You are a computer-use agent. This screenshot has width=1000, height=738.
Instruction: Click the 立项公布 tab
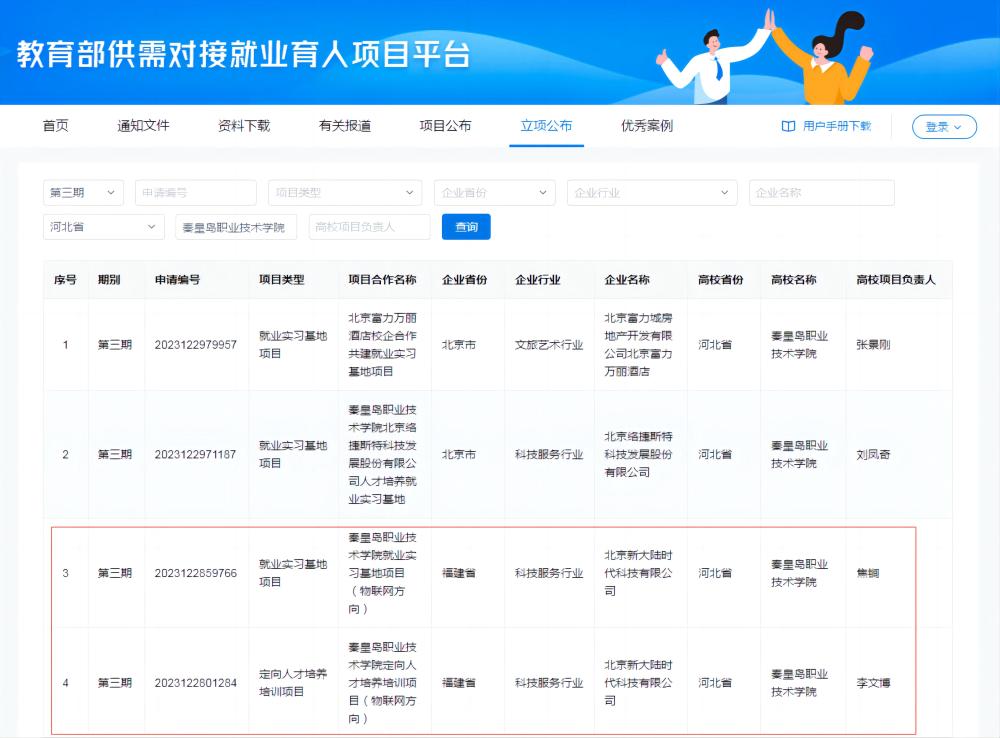click(x=546, y=126)
